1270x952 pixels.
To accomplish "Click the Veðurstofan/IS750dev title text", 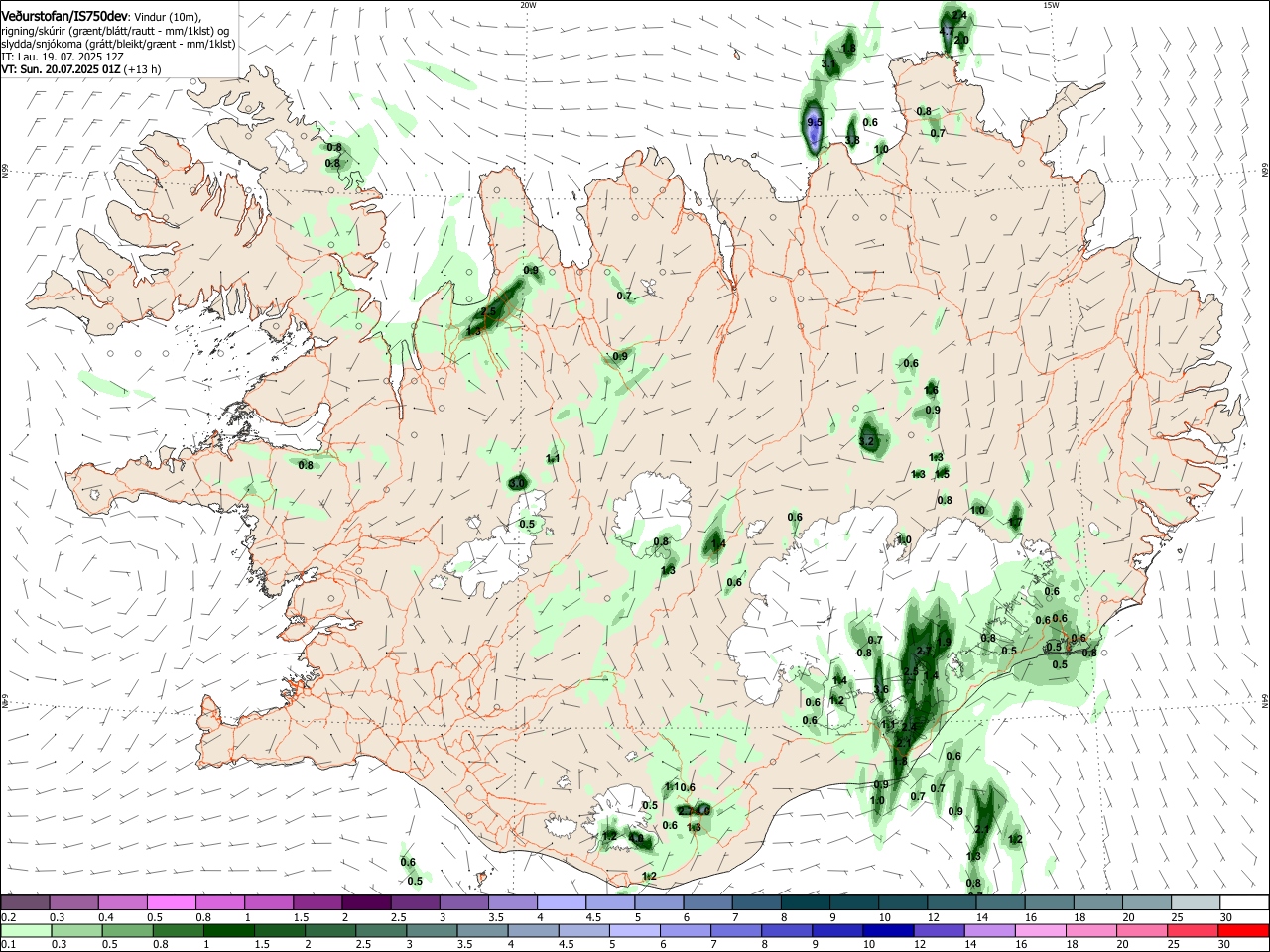I will pyautogui.click(x=64, y=16).
